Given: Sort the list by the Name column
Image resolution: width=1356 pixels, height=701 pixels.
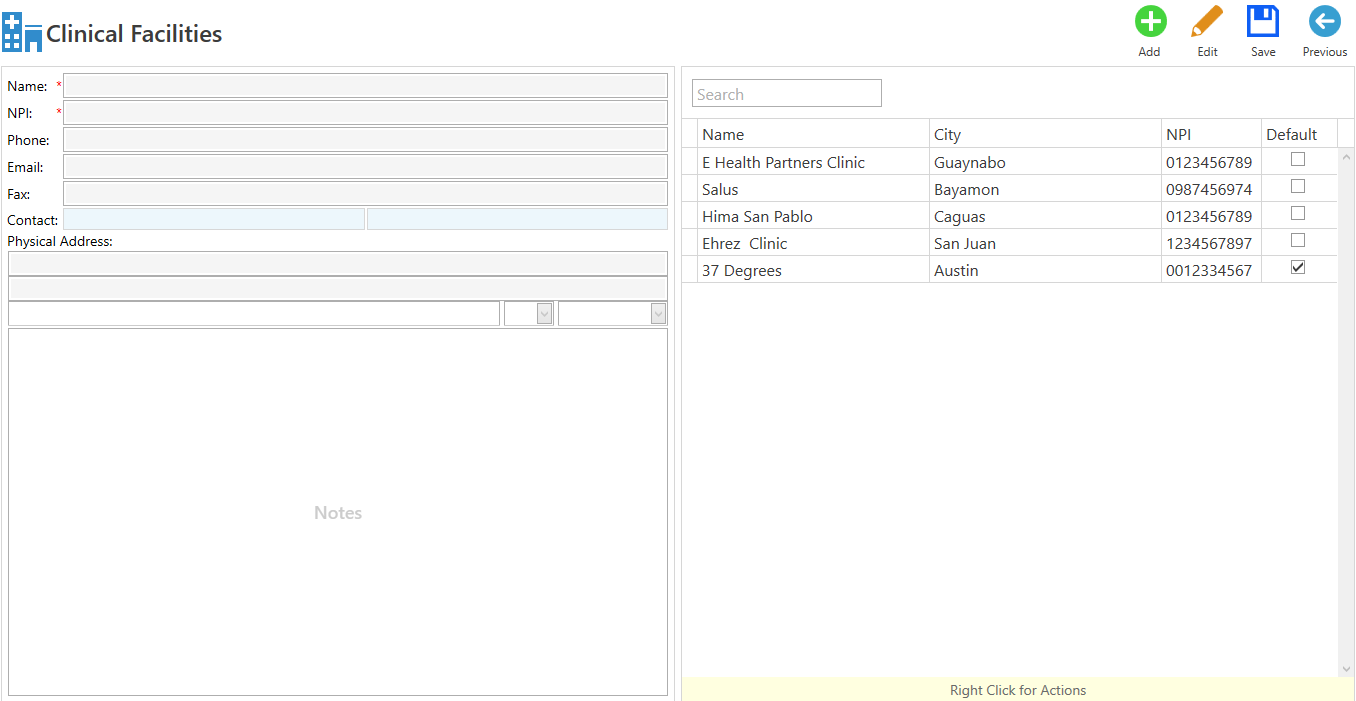Looking at the screenshot, I should pos(723,134).
